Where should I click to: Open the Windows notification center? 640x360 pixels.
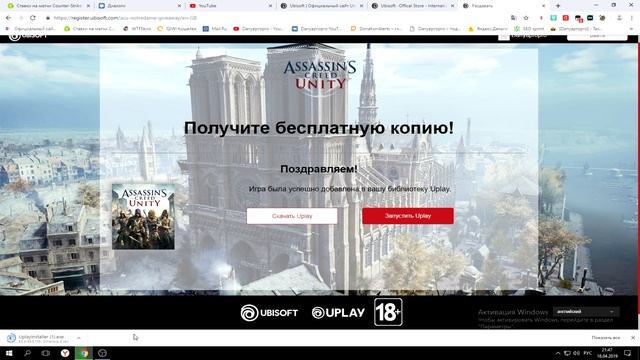click(x=628, y=353)
